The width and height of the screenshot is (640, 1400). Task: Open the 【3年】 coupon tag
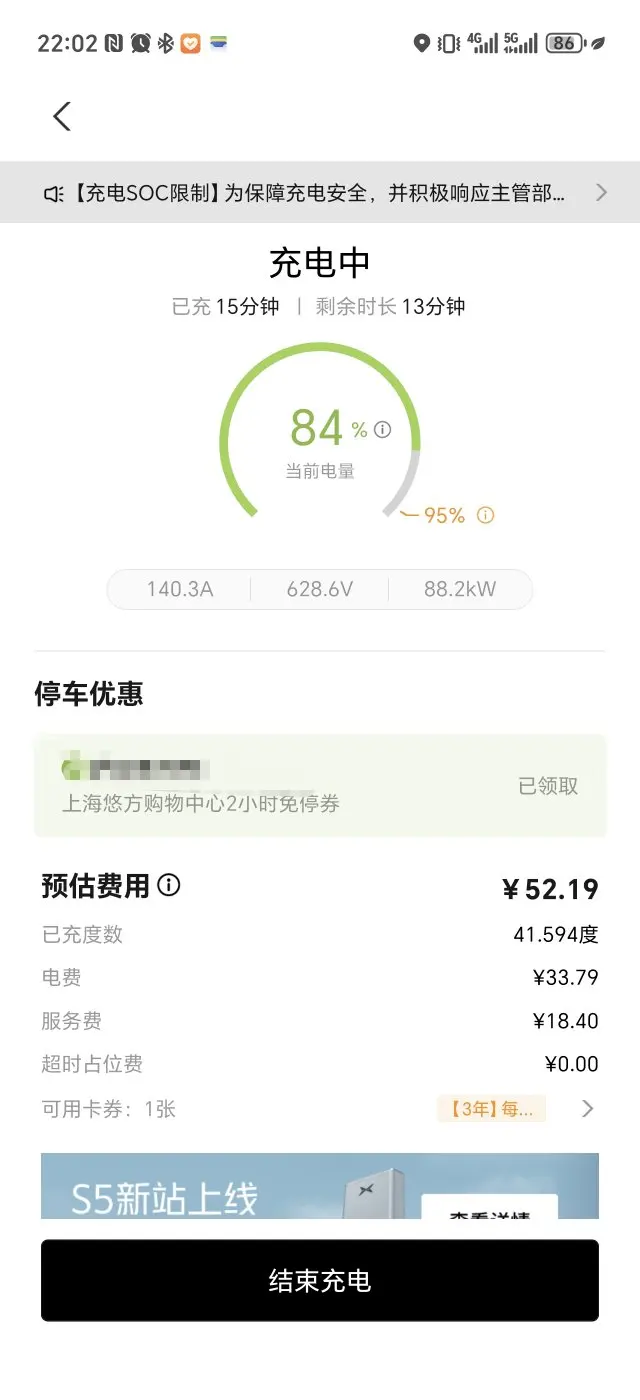pyautogui.click(x=491, y=1108)
